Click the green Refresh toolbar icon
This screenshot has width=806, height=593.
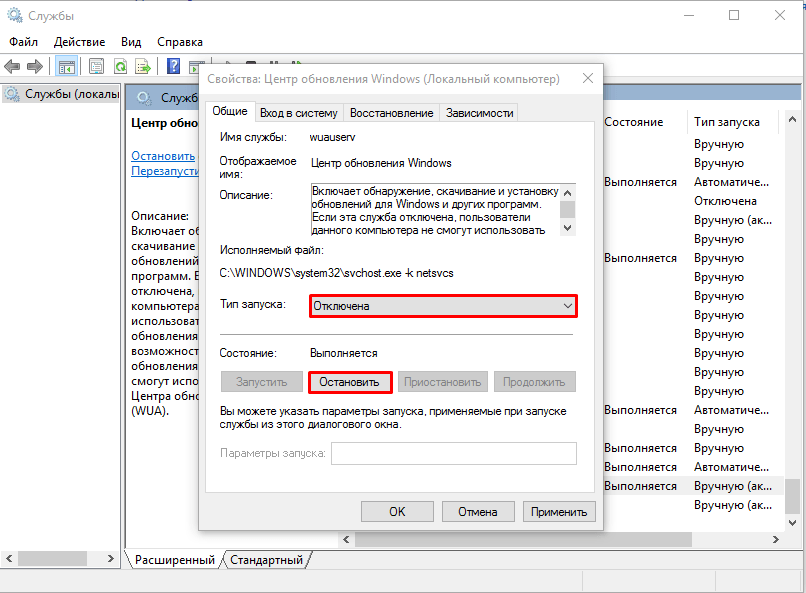(120, 66)
